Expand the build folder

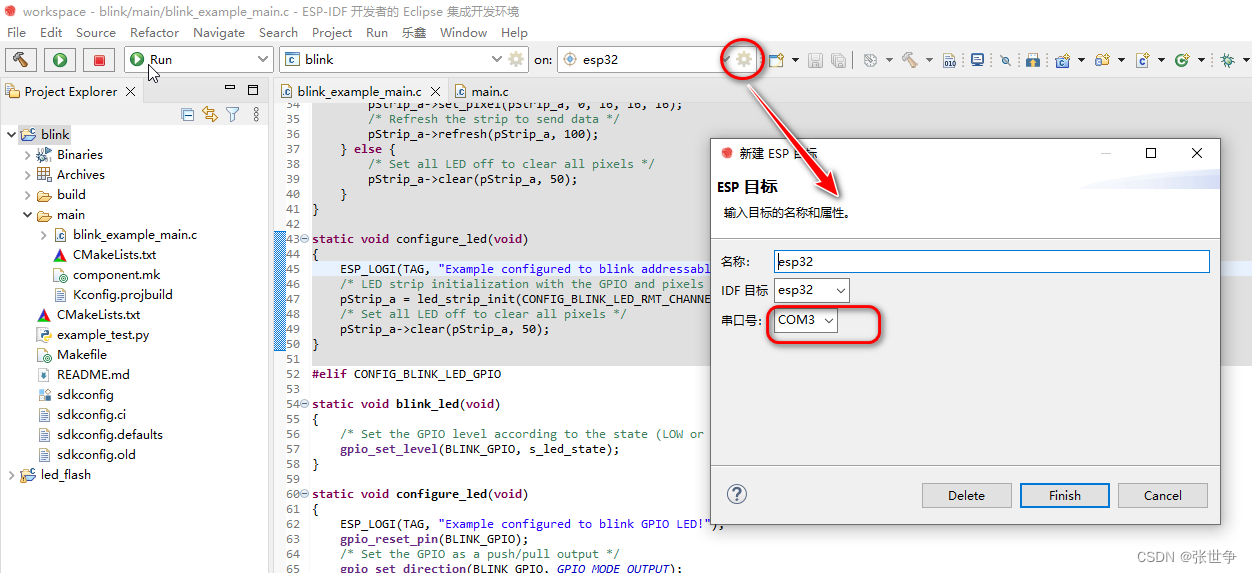pos(27,195)
